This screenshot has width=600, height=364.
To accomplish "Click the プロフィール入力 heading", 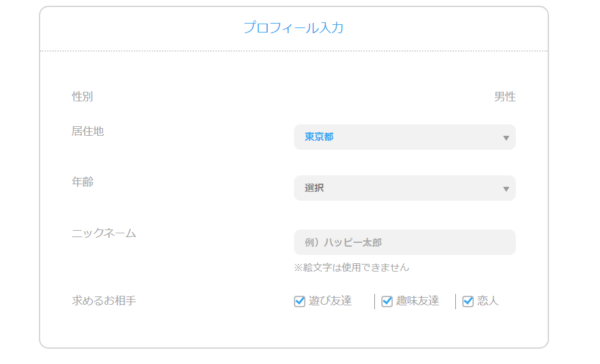I will click(x=293, y=28).
